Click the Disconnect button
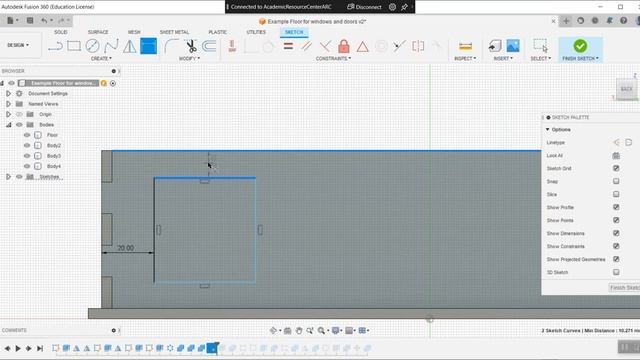Viewport: 640px width, 360px height. tap(364, 7)
